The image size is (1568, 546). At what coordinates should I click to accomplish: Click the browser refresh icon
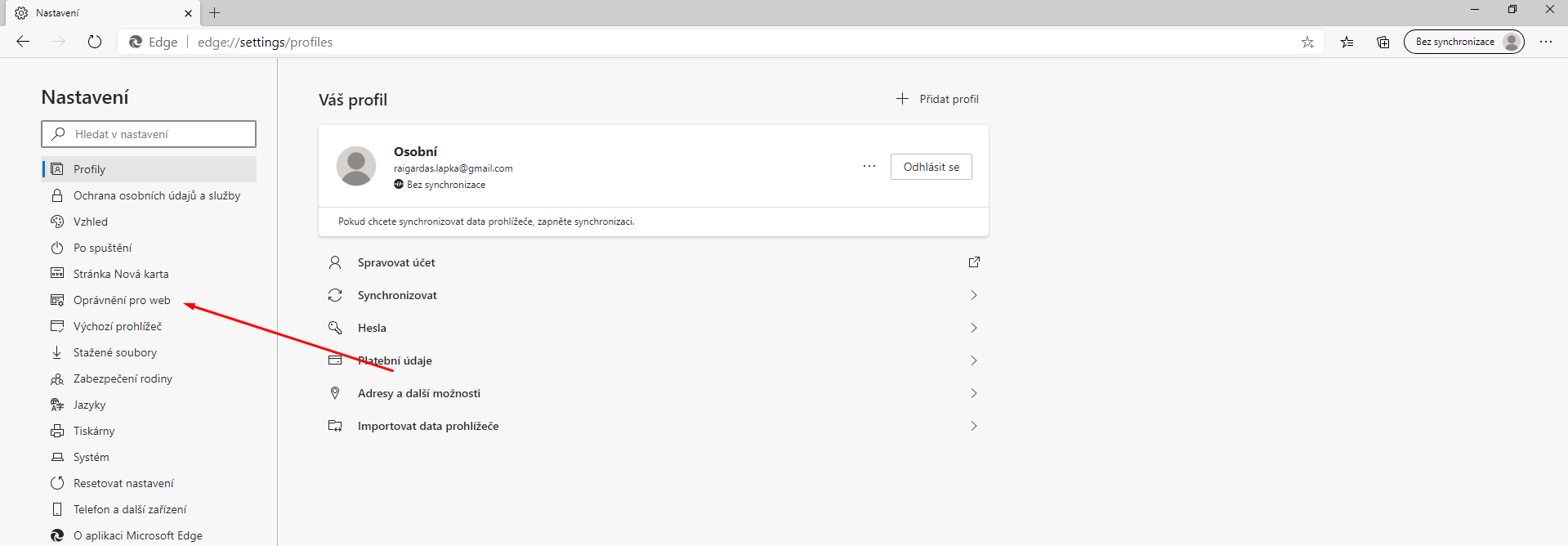point(95,42)
